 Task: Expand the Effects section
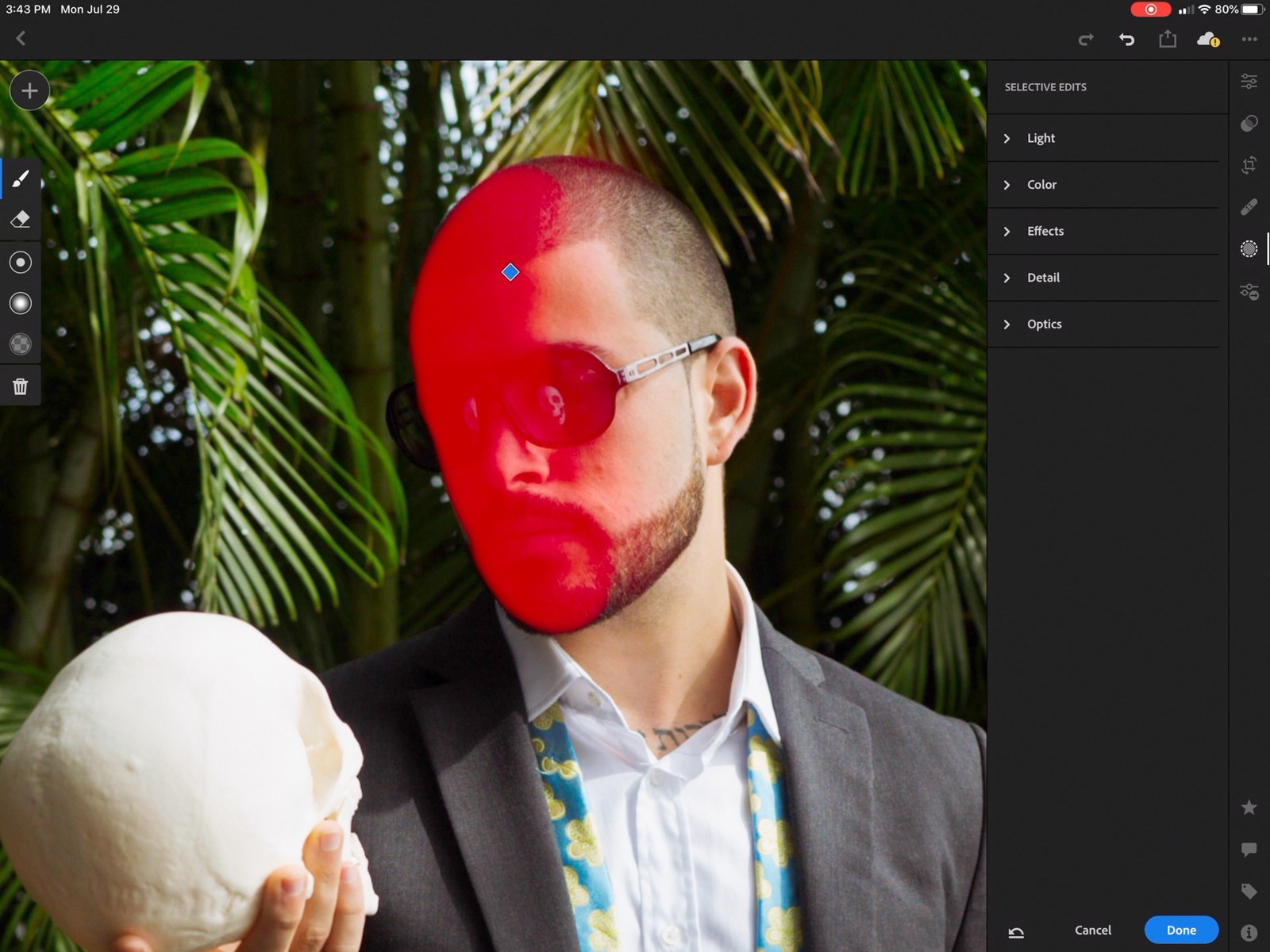click(x=1045, y=231)
